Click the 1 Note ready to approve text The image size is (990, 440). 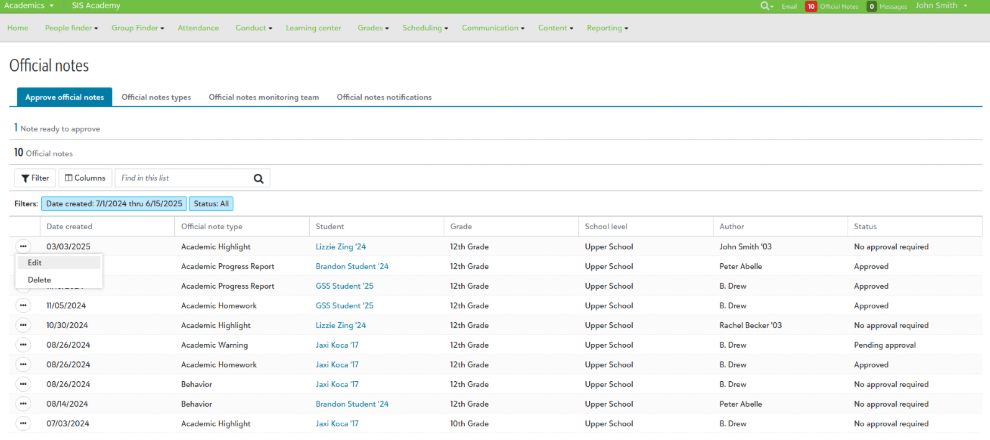(57, 128)
